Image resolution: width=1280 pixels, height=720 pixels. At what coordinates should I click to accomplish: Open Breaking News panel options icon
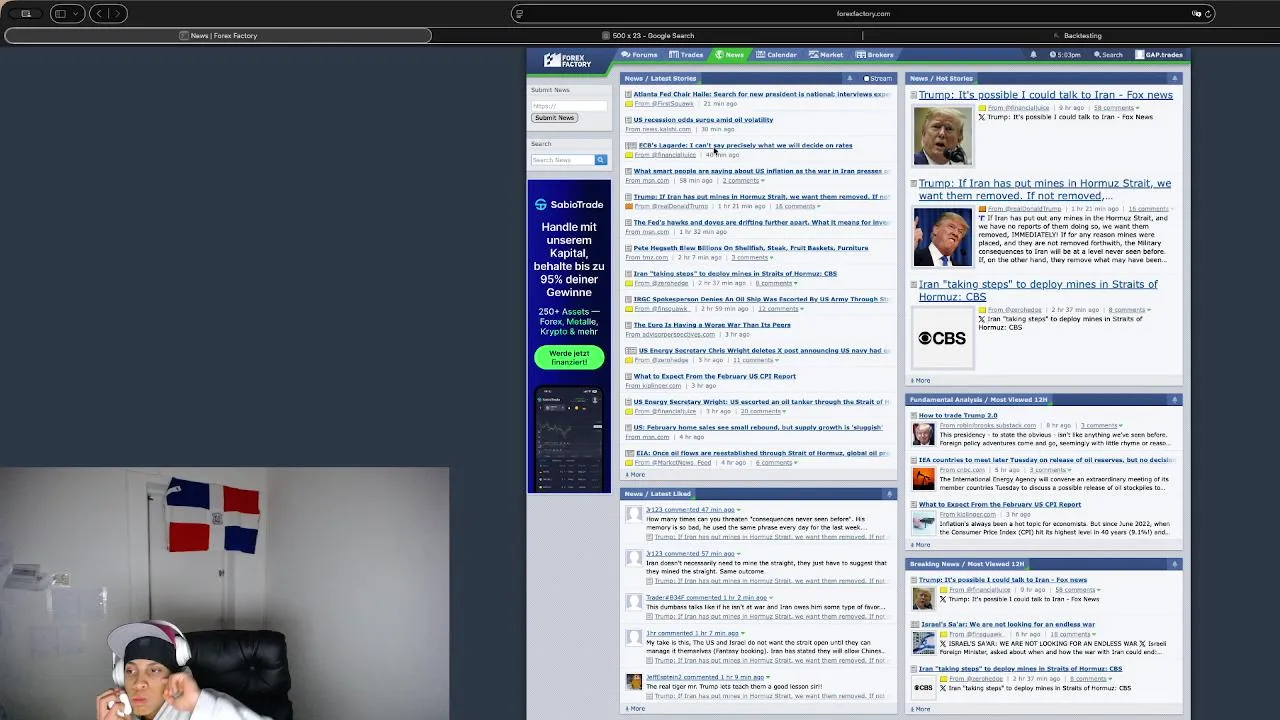[x=1175, y=564]
